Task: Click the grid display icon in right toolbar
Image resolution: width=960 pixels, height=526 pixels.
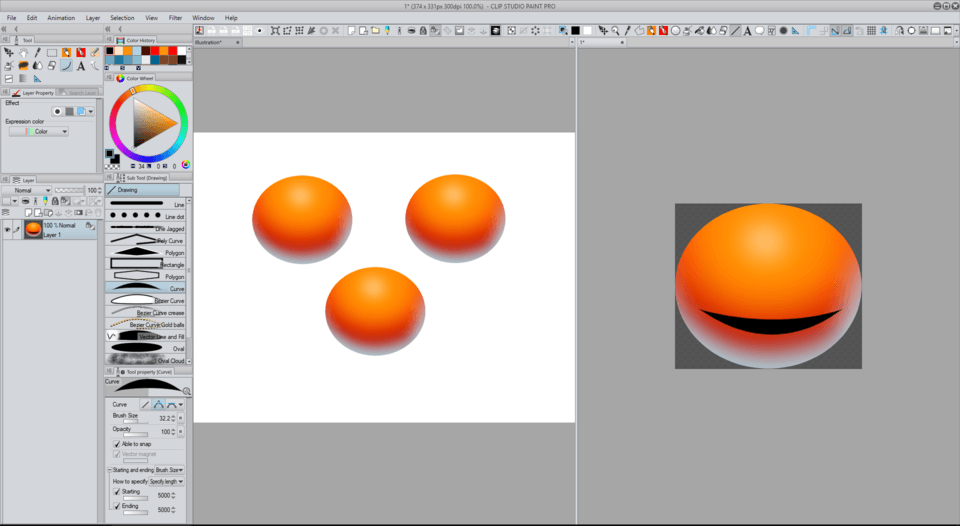Action: click(871, 31)
